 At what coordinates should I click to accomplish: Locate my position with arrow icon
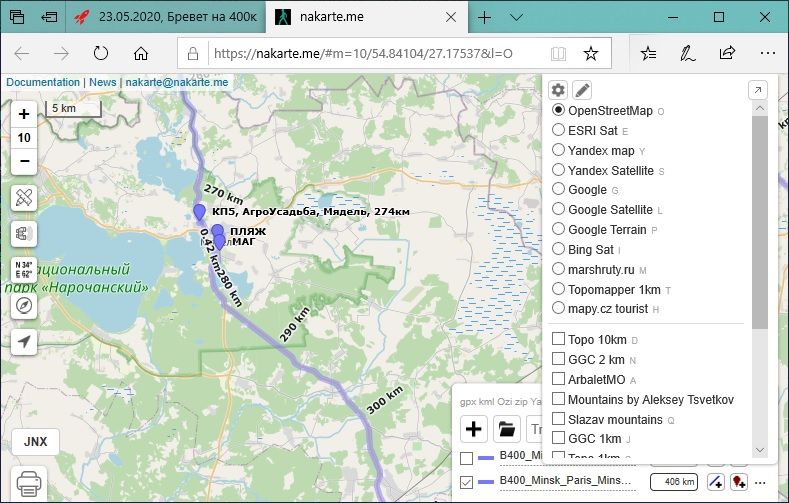point(24,341)
